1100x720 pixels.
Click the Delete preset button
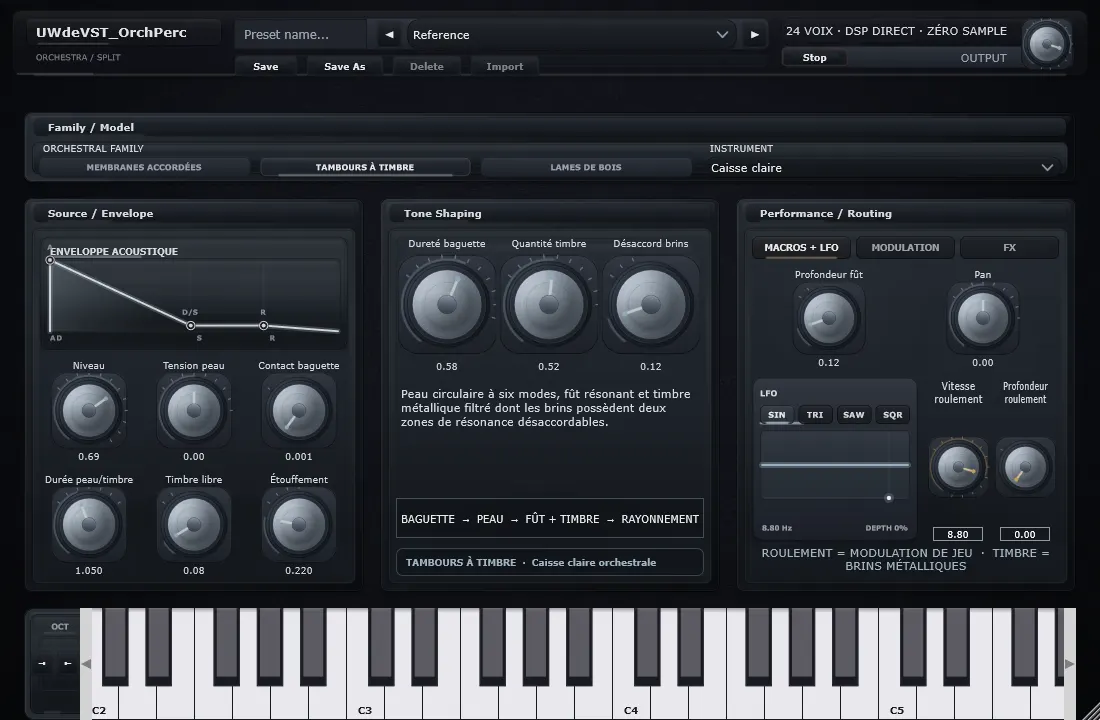(427, 66)
